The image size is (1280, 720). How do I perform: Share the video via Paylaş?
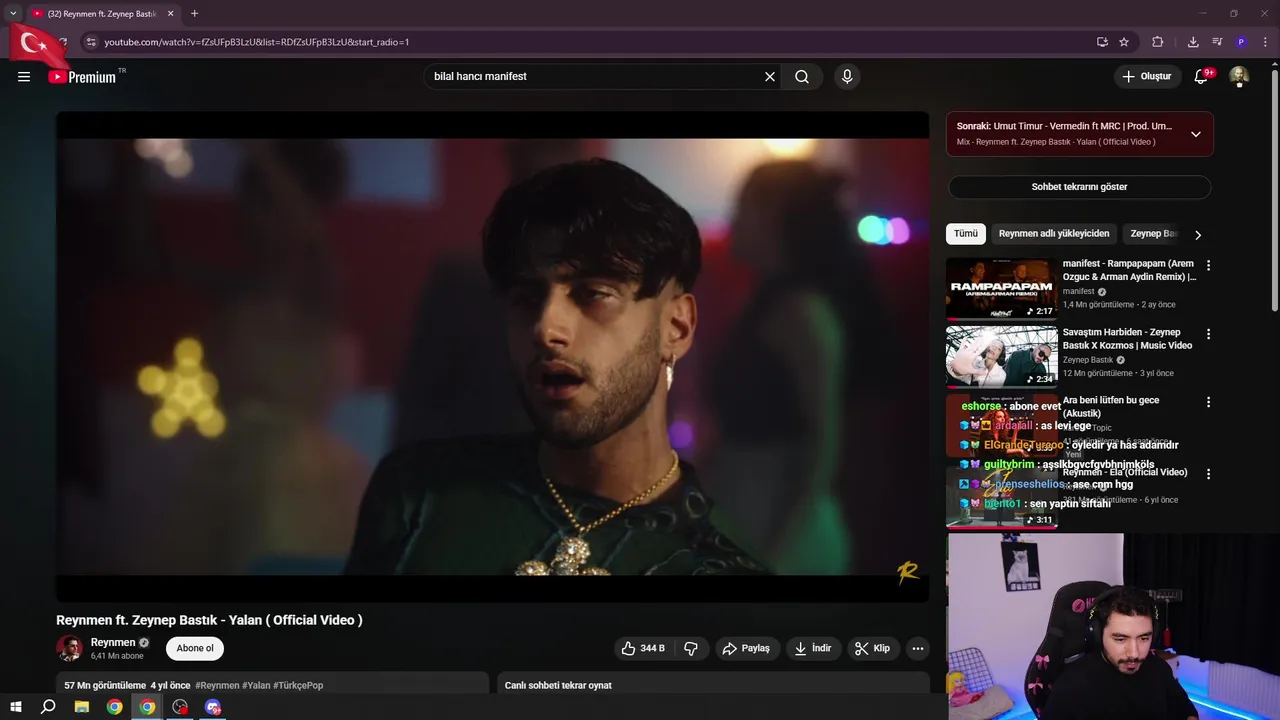tap(746, 648)
